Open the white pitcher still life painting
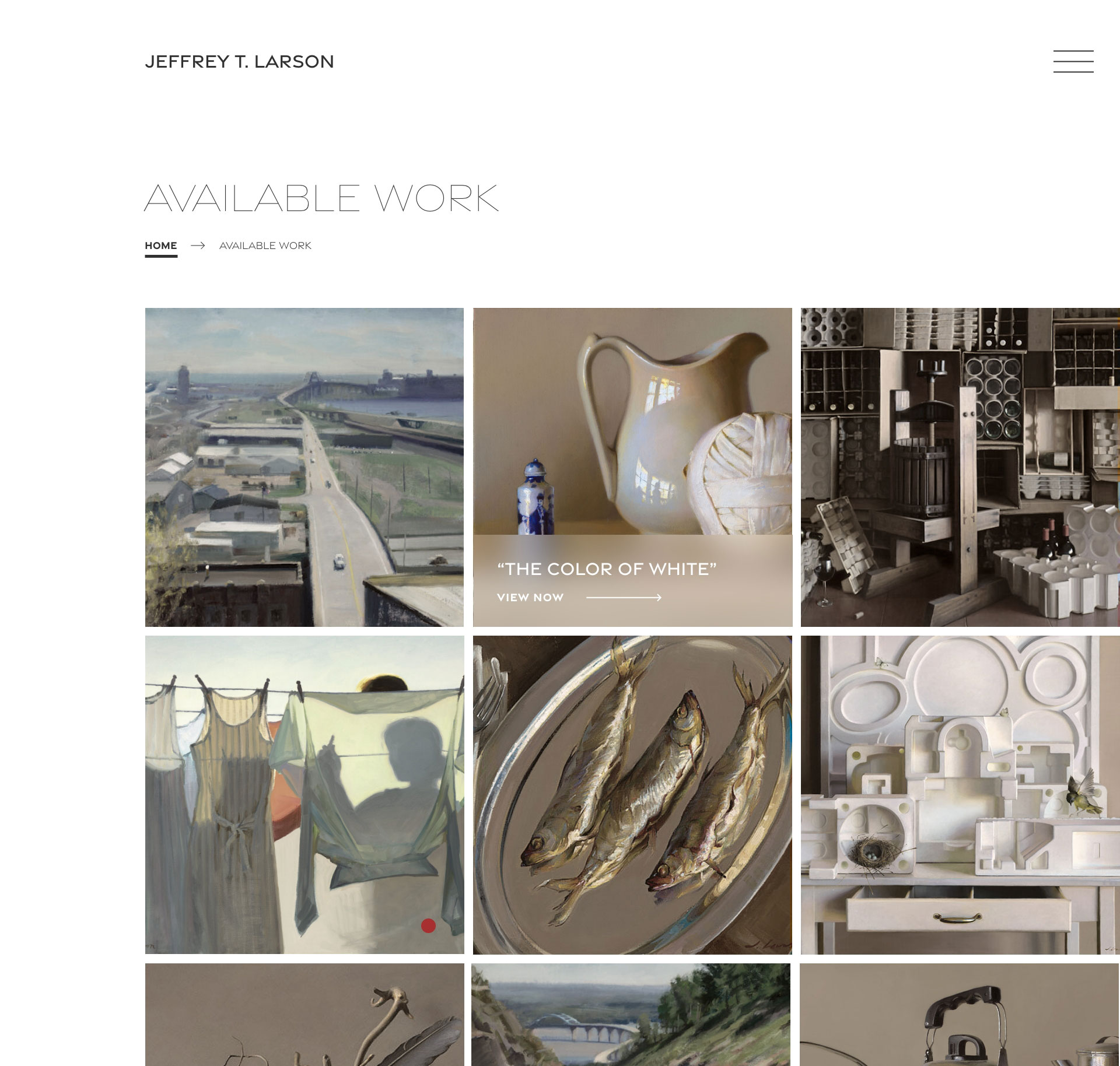The width and height of the screenshot is (1120, 1066). click(x=632, y=421)
